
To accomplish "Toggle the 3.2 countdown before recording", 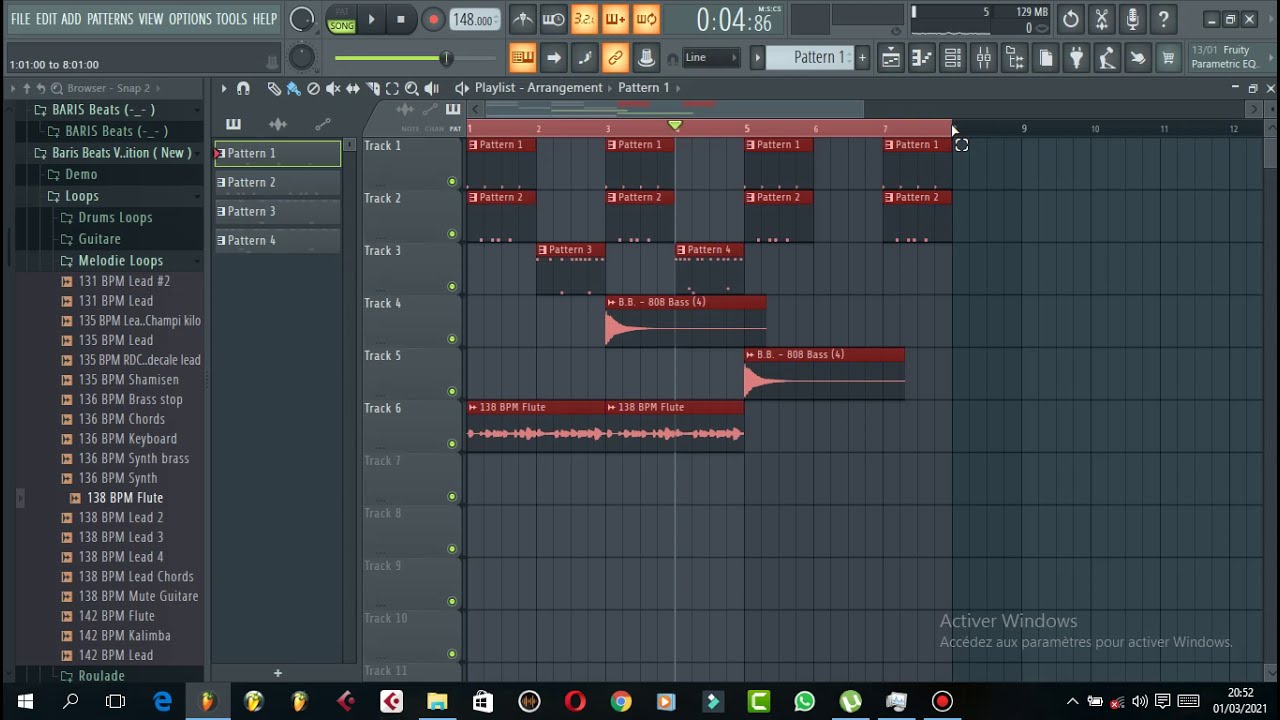I will pos(584,19).
